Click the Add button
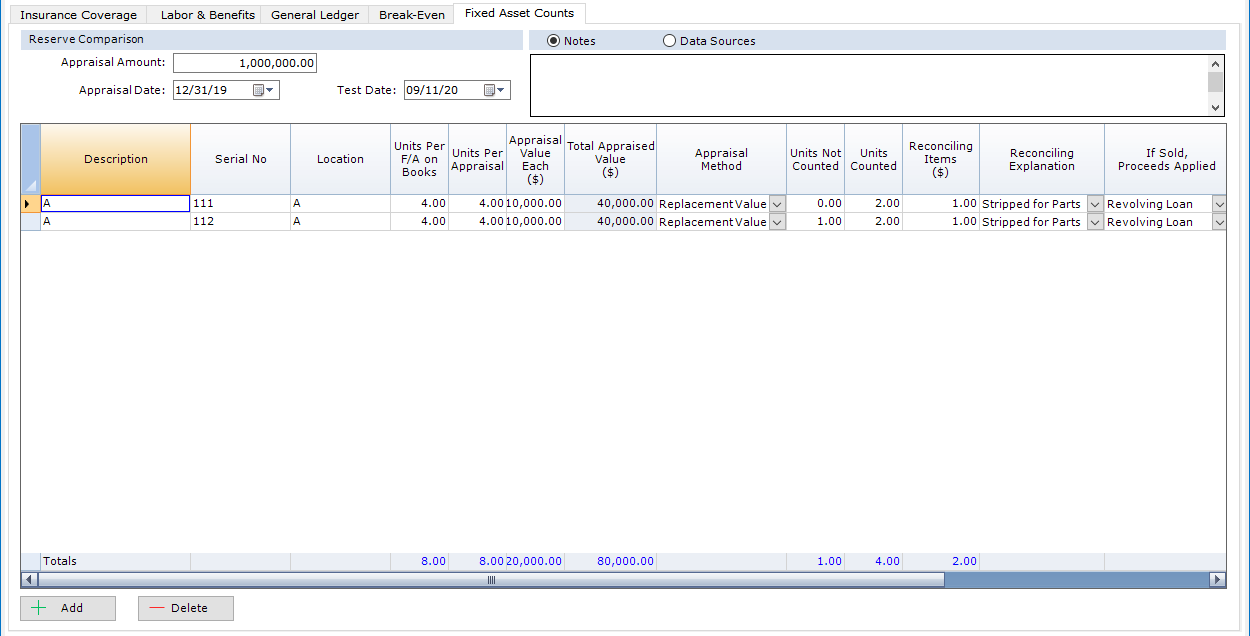 point(68,608)
